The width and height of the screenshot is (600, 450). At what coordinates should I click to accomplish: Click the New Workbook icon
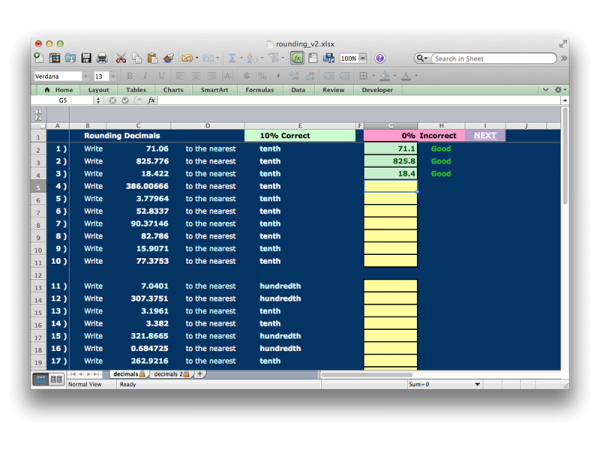[39, 58]
